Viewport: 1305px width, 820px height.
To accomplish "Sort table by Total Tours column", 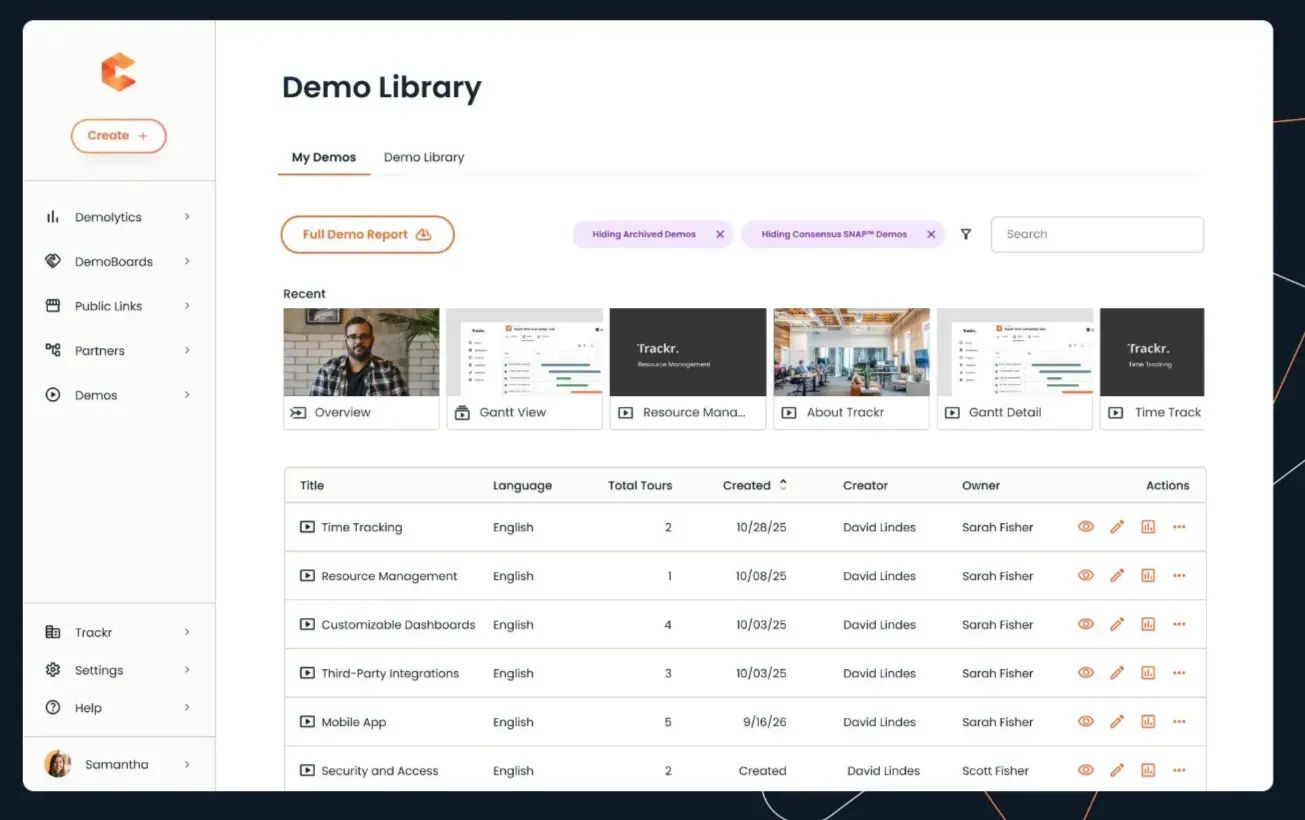I will coord(640,485).
